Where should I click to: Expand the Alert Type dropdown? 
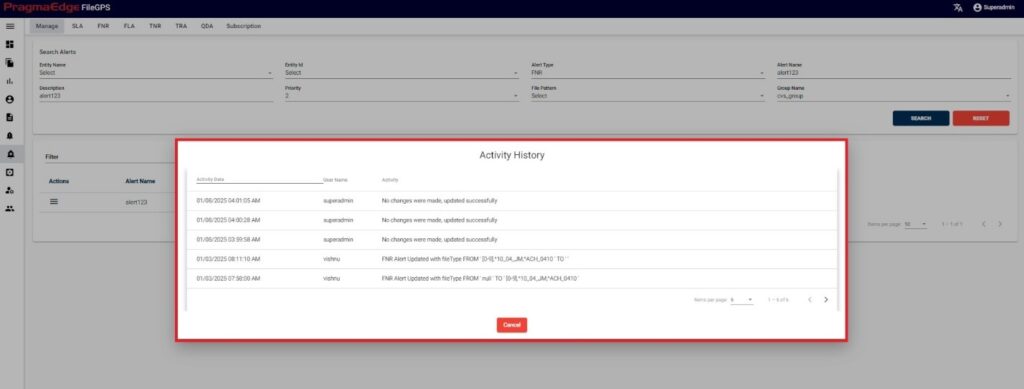click(x=648, y=73)
